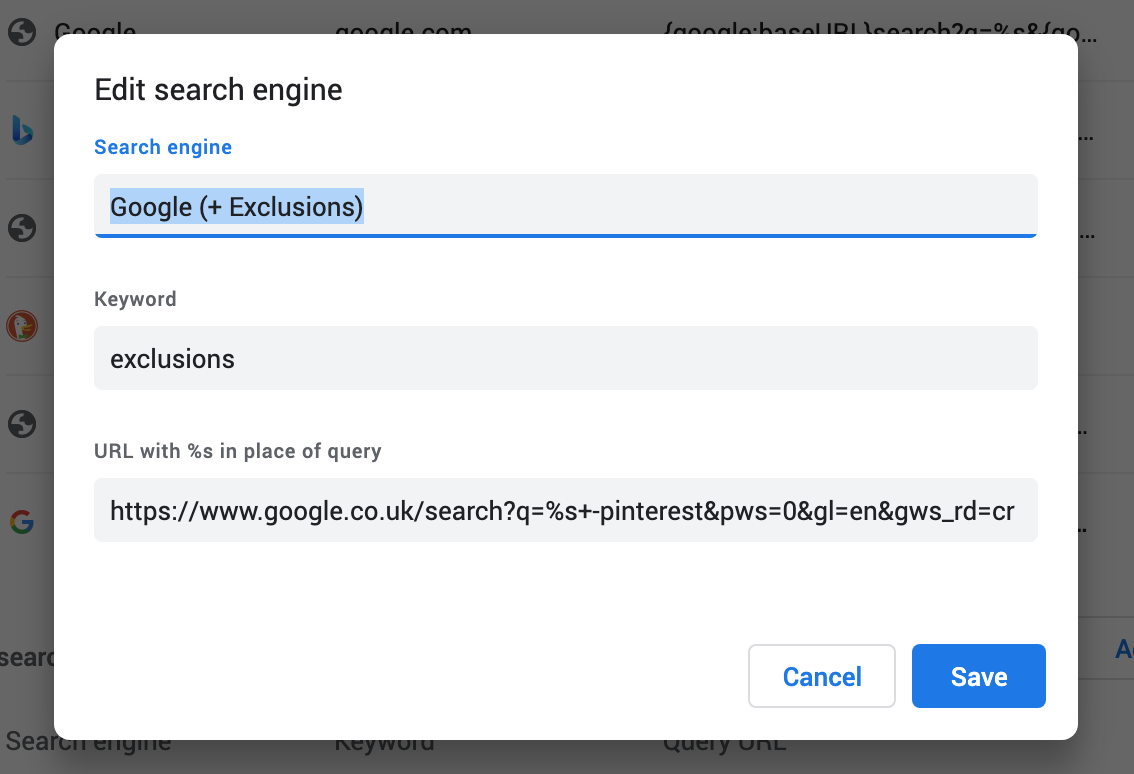Click the Google G favicon near the bottom
Viewport: 1134px width, 774px height.
[x=23, y=521]
